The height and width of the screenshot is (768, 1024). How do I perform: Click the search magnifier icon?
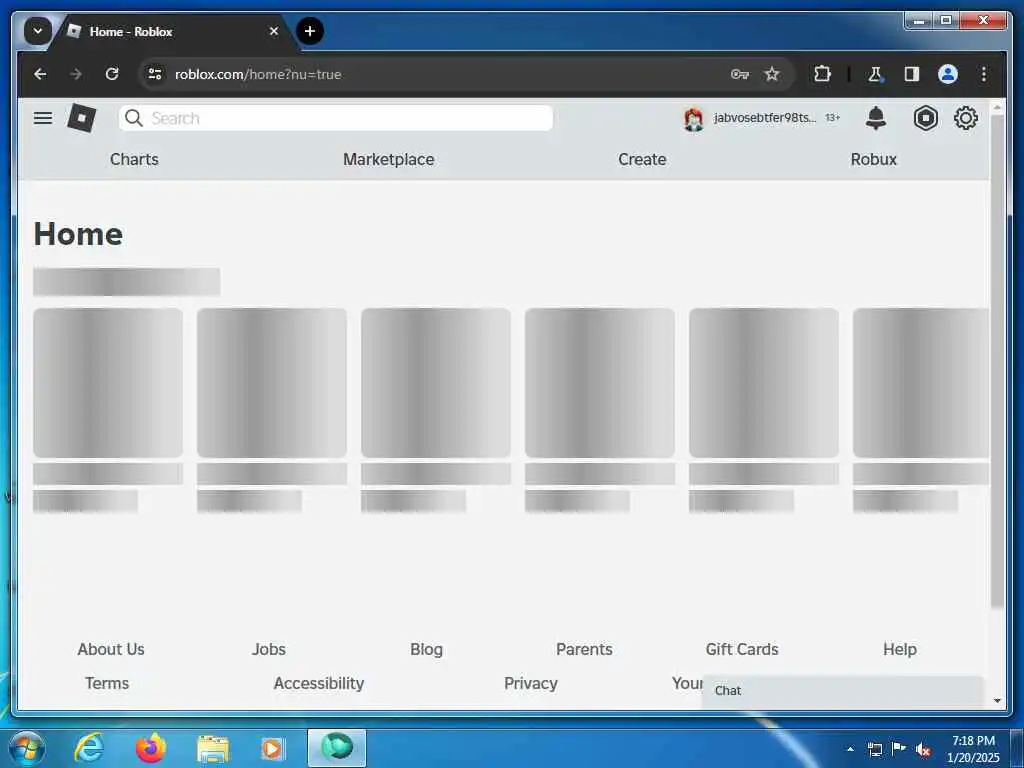[x=134, y=118]
